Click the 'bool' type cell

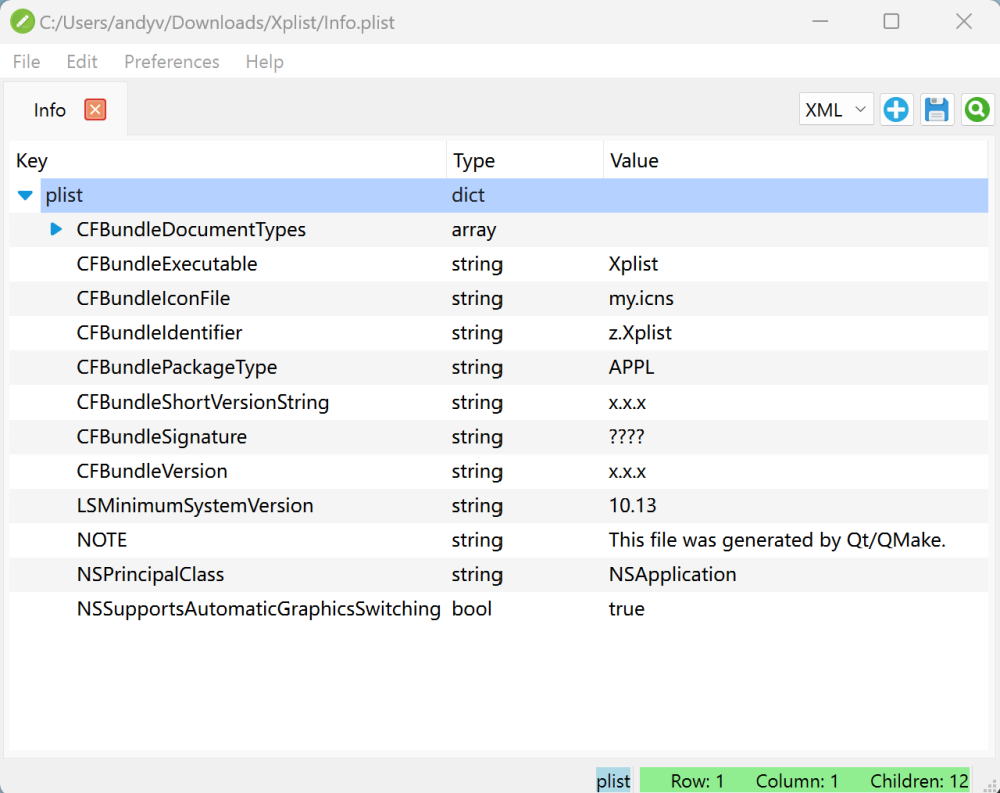click(x=471, y=609)
